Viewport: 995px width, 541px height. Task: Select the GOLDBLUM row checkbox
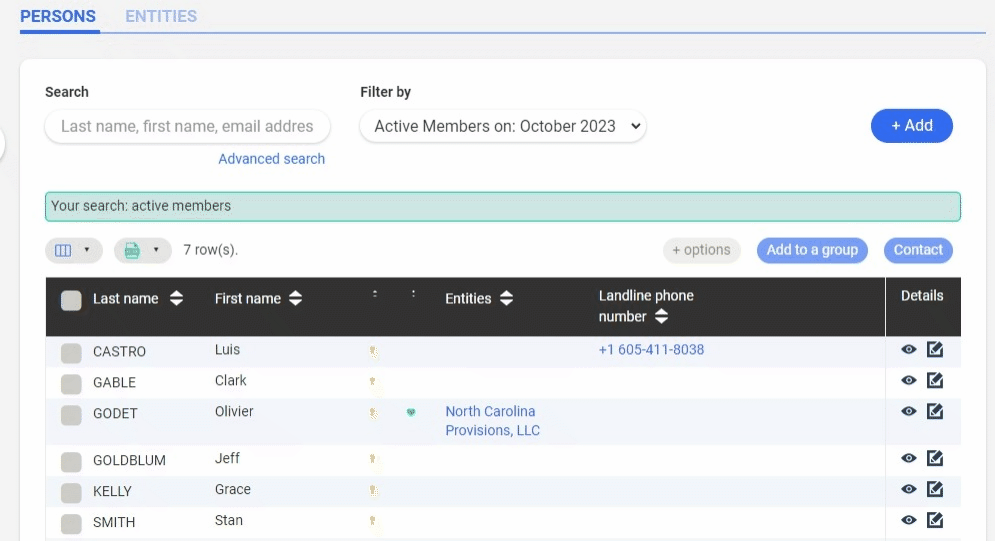(x=71, y=462)
